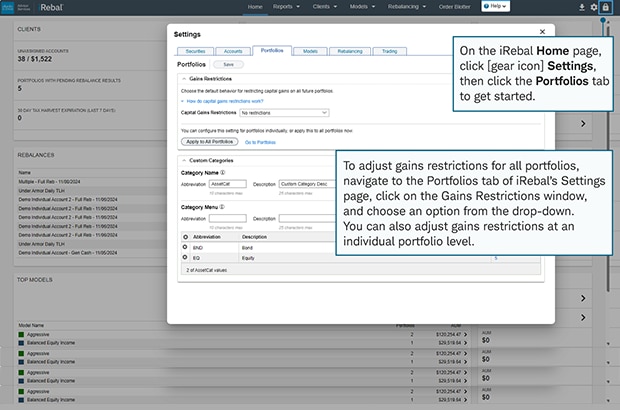620x410 pixels.
Task: Select the BND row radio button
Action: click(x=185, y=247)
